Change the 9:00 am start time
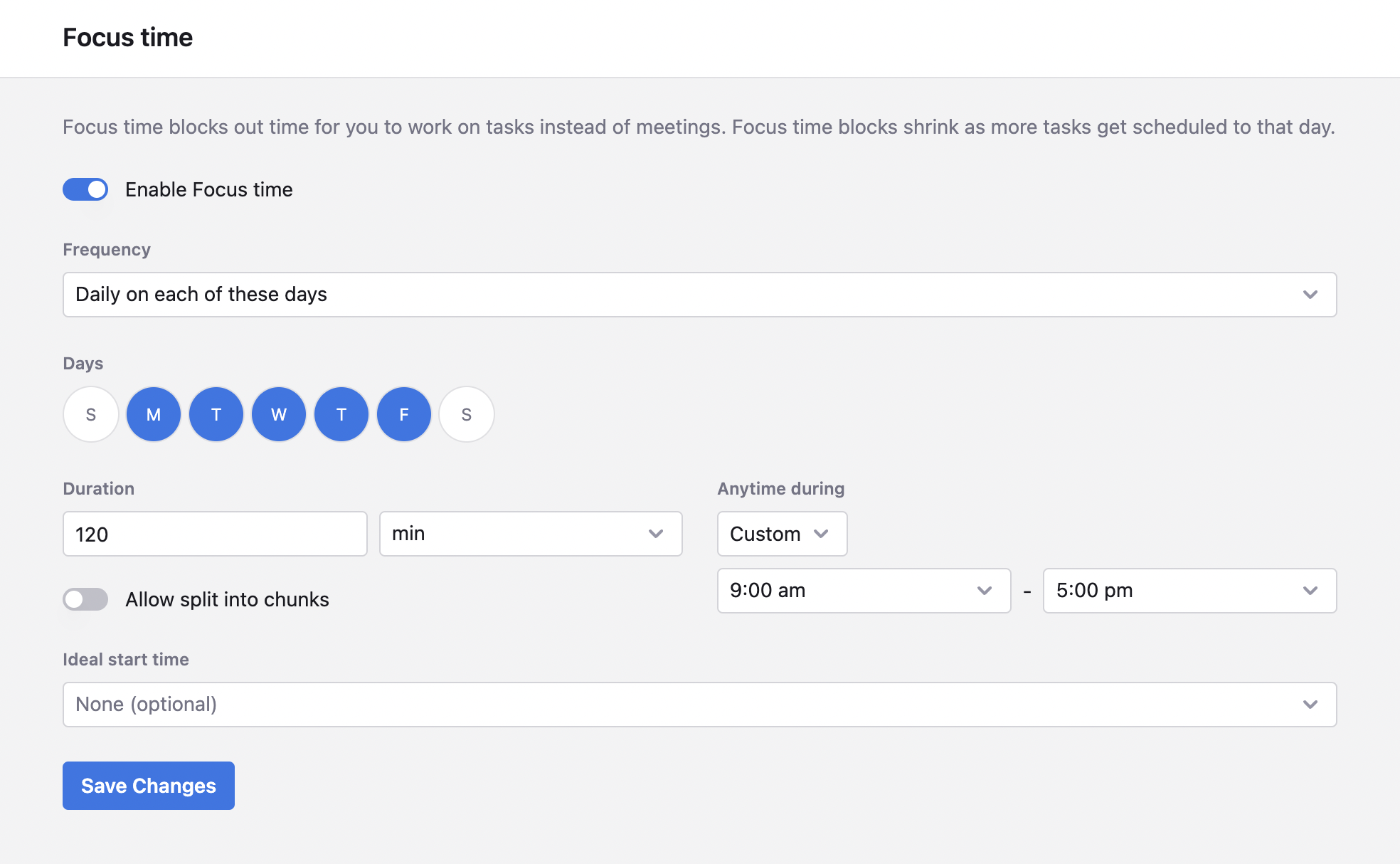 (x=864, y=591)
